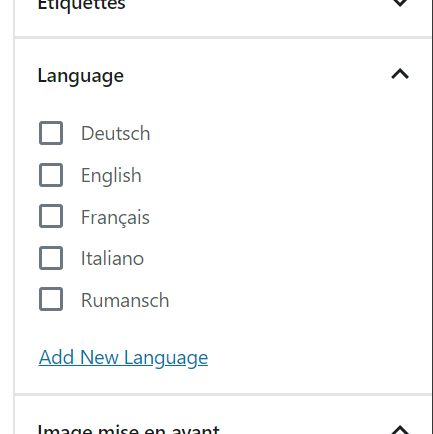
Task: Click the Italiano label text
Action: coord(112,258)
